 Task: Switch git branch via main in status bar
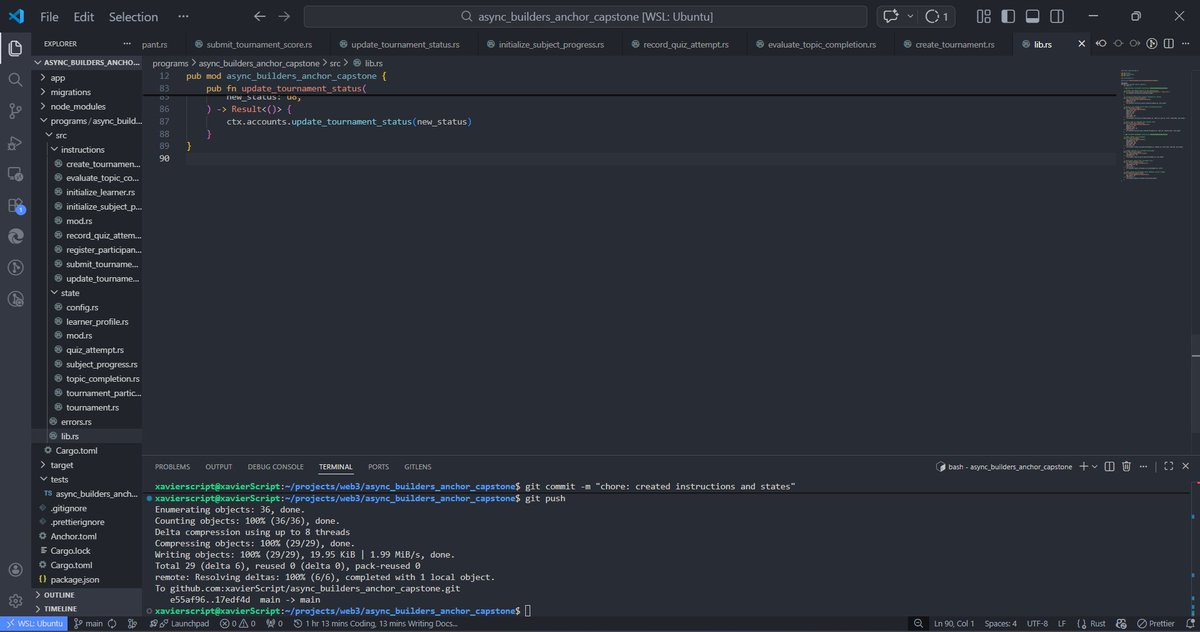[87, 624]
